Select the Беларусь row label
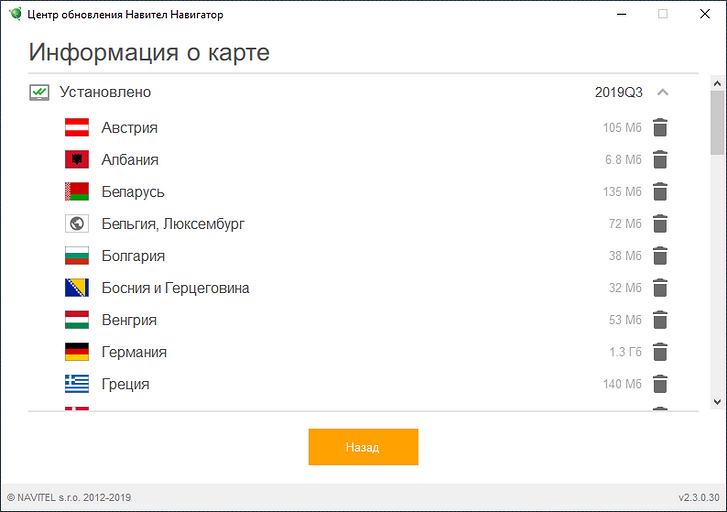727x512 pixels. (x=133, y=192)
